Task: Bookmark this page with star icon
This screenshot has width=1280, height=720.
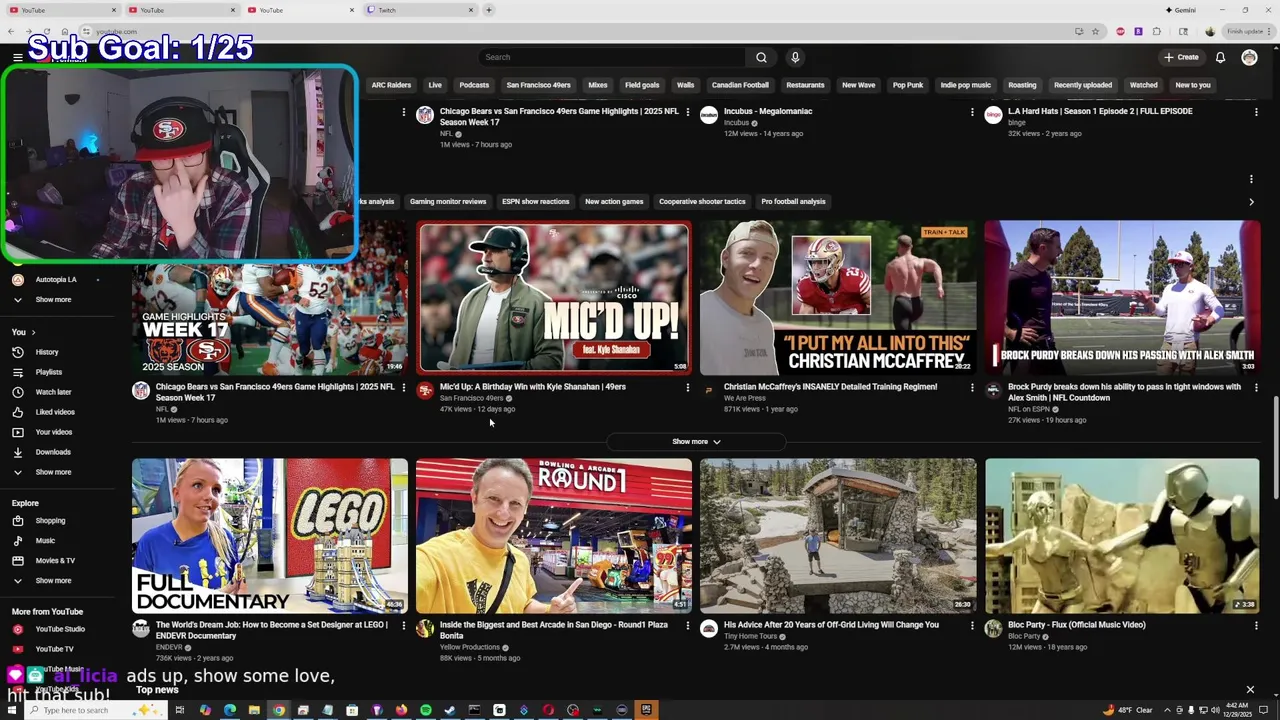Action: coord(1095,31)
